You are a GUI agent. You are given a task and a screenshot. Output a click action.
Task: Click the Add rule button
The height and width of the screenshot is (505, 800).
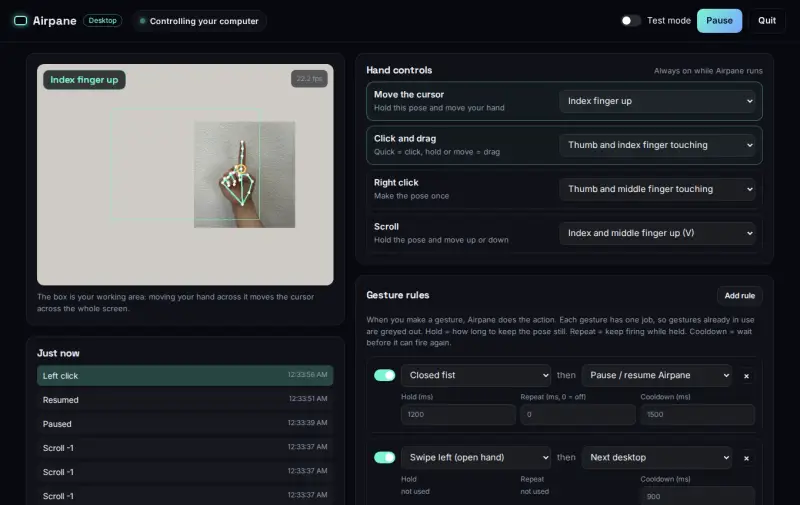point(740,296)
